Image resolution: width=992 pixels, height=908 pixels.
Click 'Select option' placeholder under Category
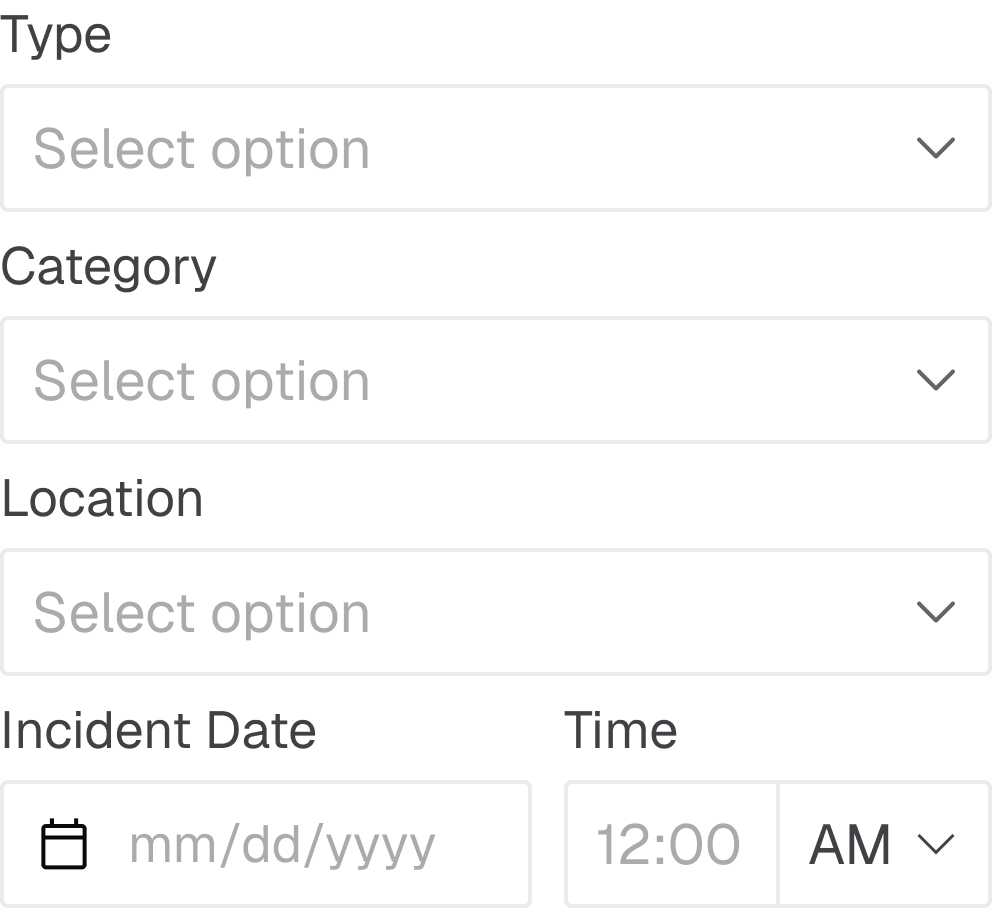202,382
